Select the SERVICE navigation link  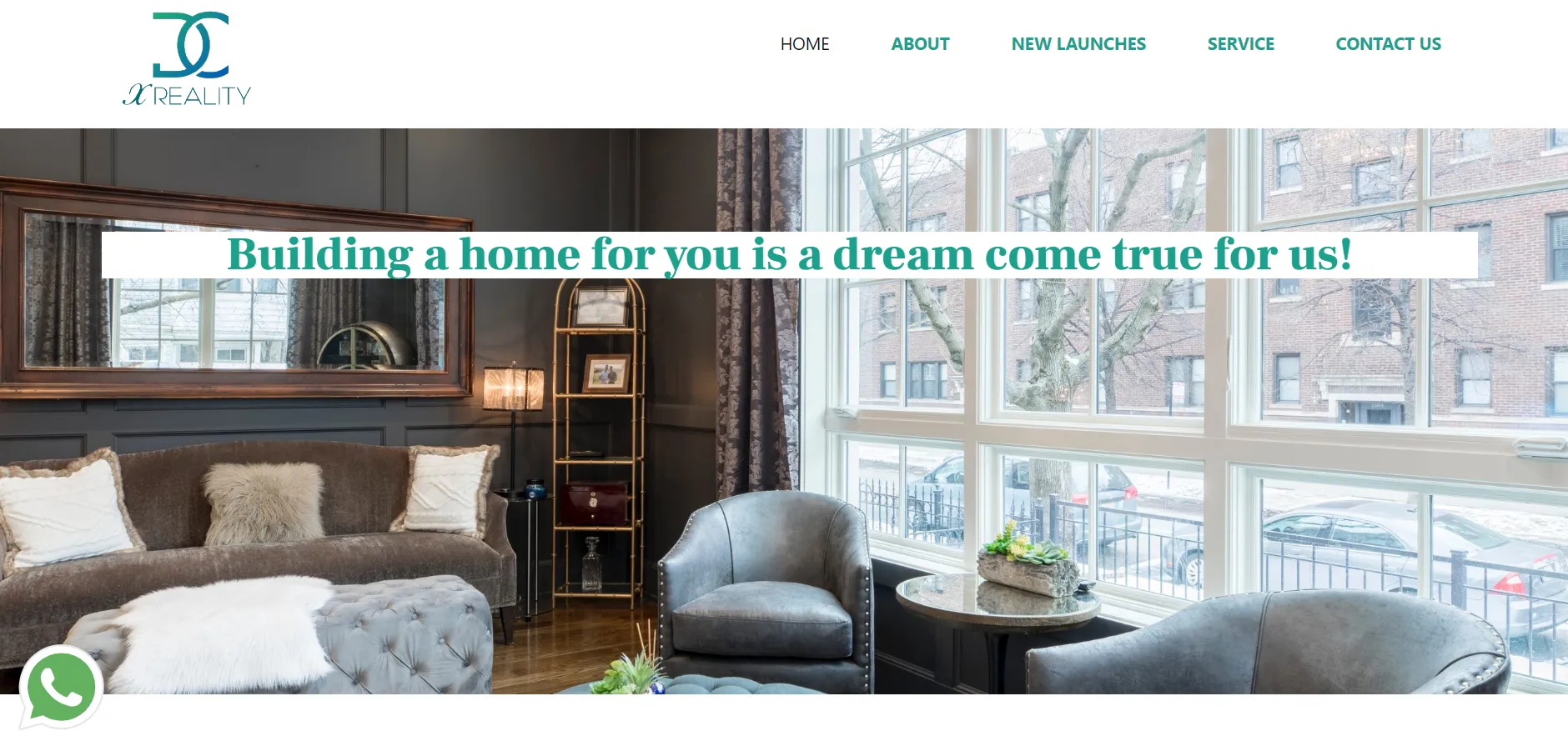[x=1240, y=44]
